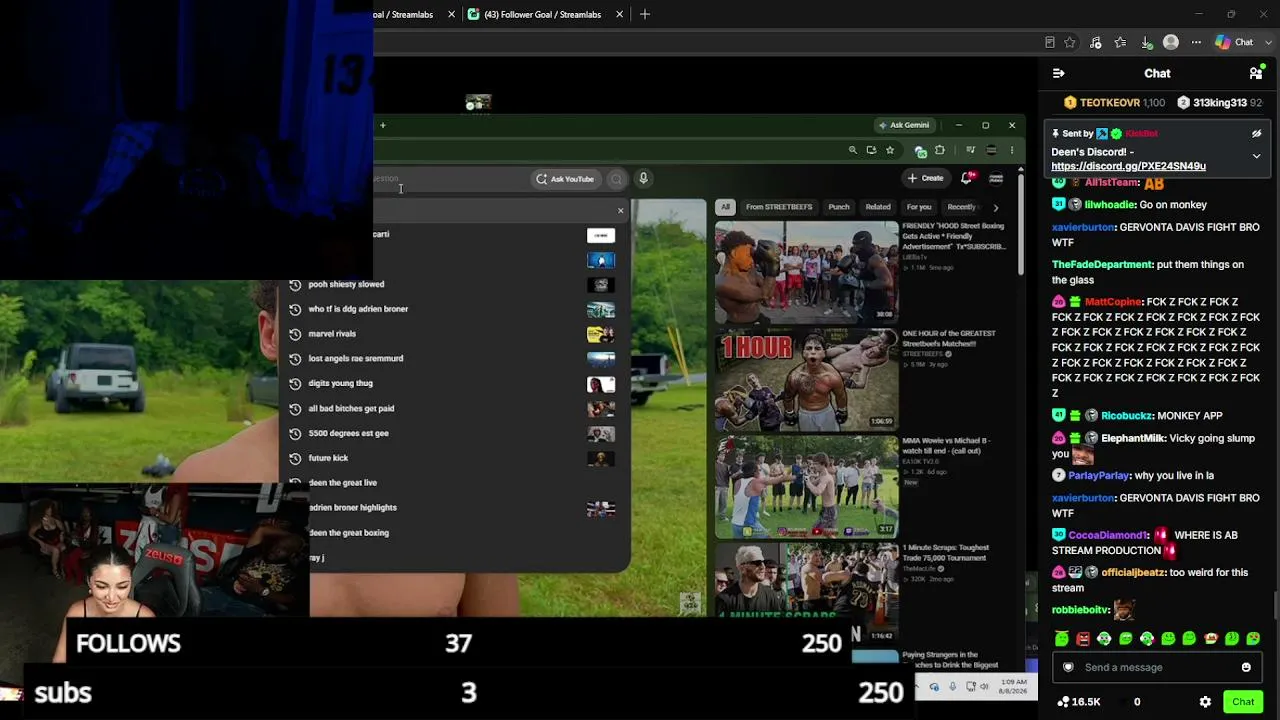Choose suggestion deen the great live

(x=454, y=483)
